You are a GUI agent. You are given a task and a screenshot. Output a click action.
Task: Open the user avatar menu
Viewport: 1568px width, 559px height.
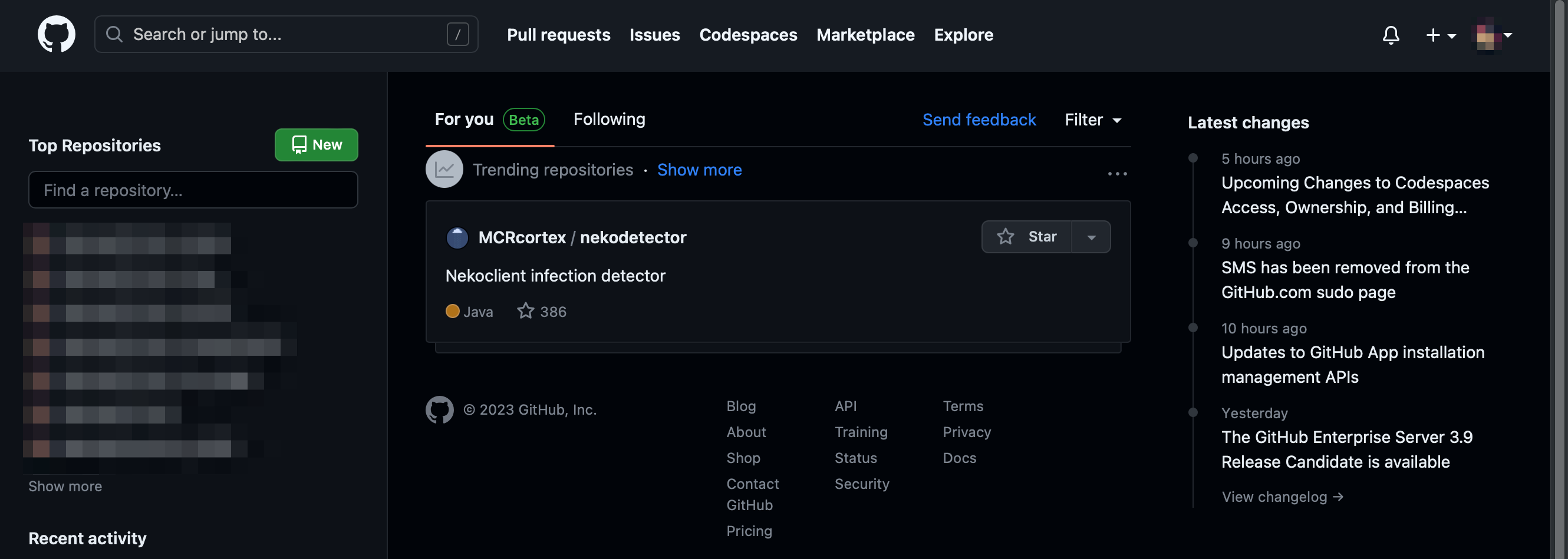(x=1491, y=35)
